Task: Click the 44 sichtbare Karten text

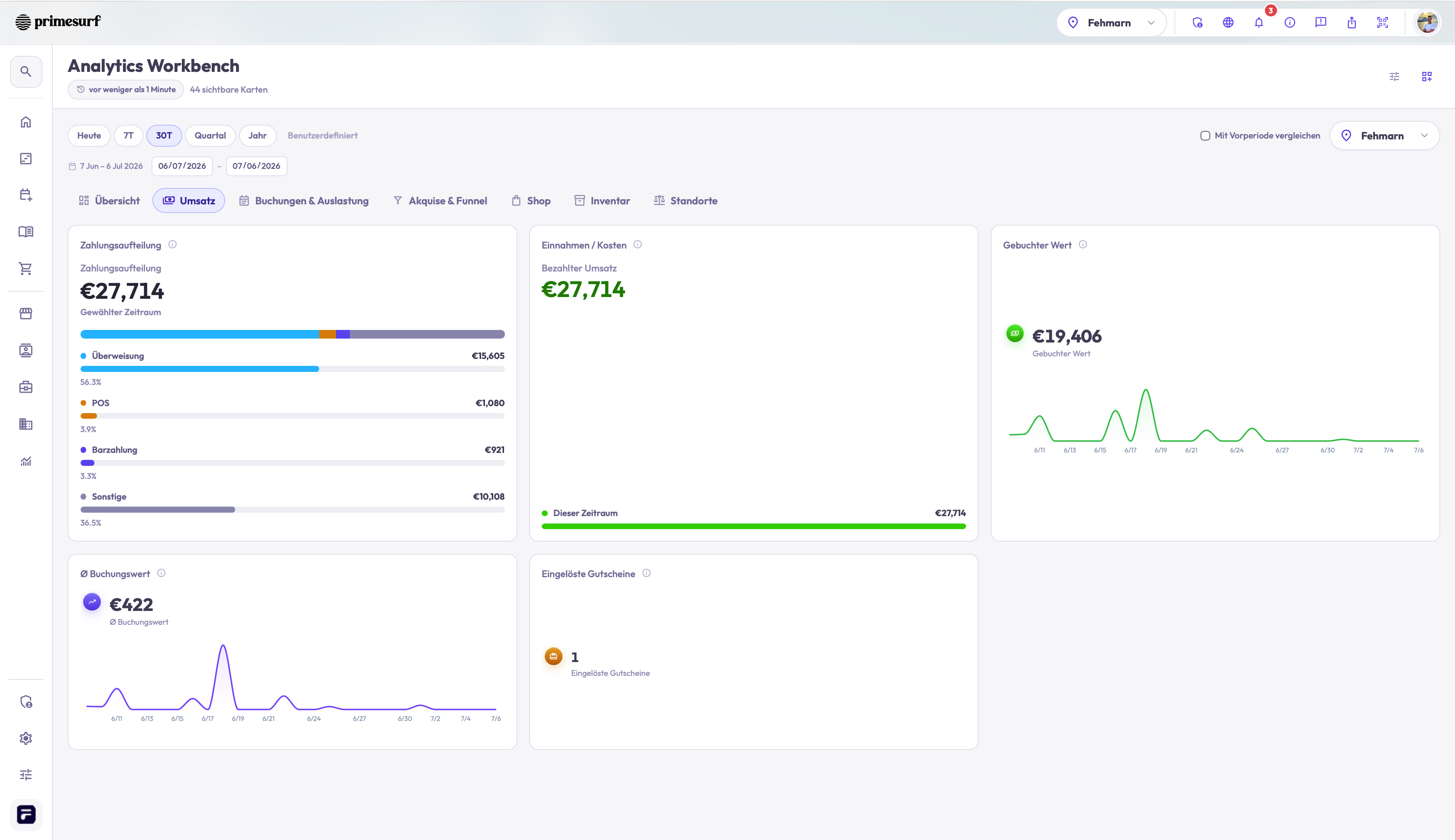Action: (x=229, y=90)
